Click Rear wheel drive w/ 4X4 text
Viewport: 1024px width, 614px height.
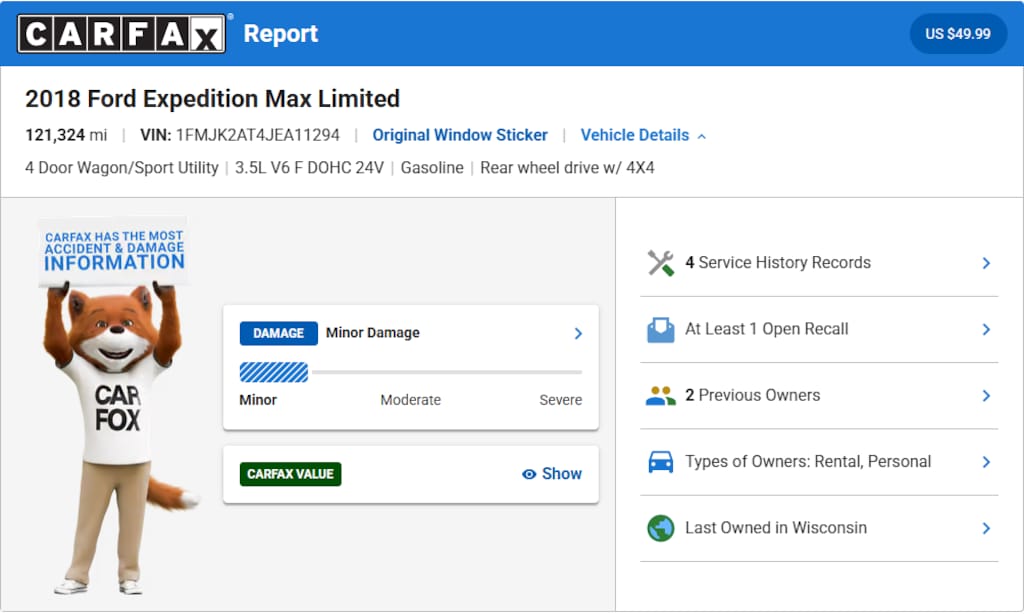click(567, 168)
